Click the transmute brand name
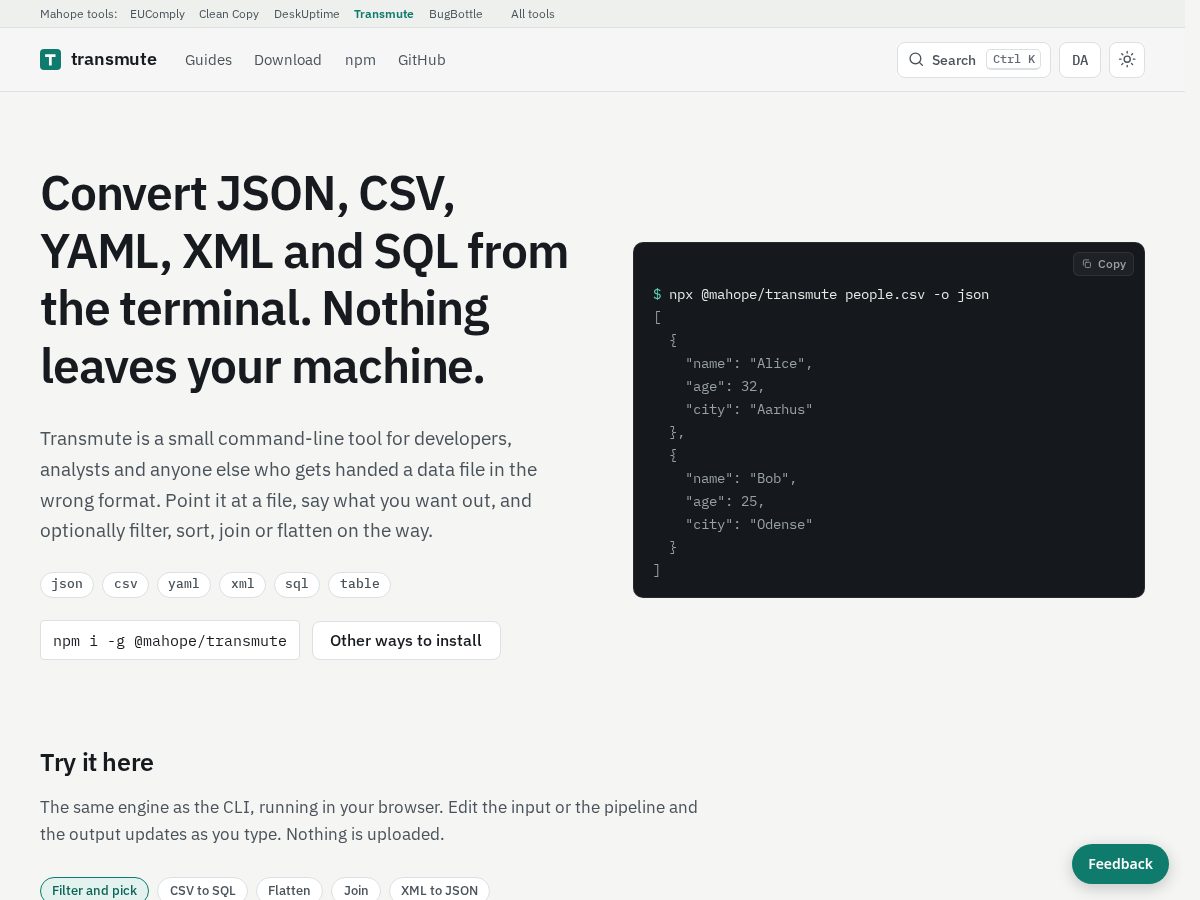 (x=114, y=59)
